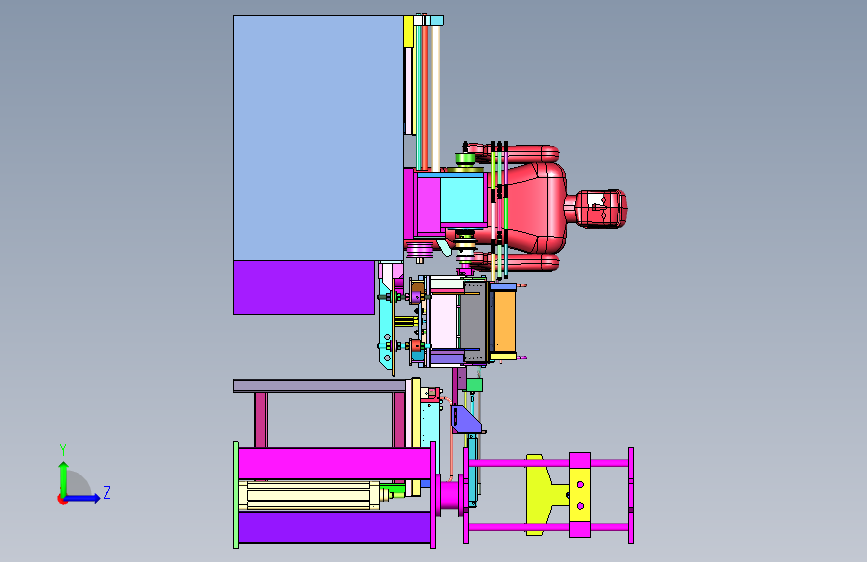Click the red origin ball of the coordinate triad

pyautogui.click(x=62, y=499)
